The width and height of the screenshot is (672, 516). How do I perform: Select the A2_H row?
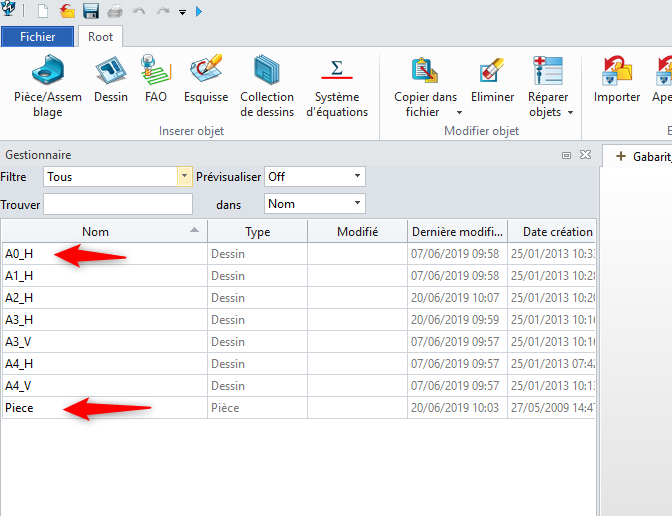[299, 298]
